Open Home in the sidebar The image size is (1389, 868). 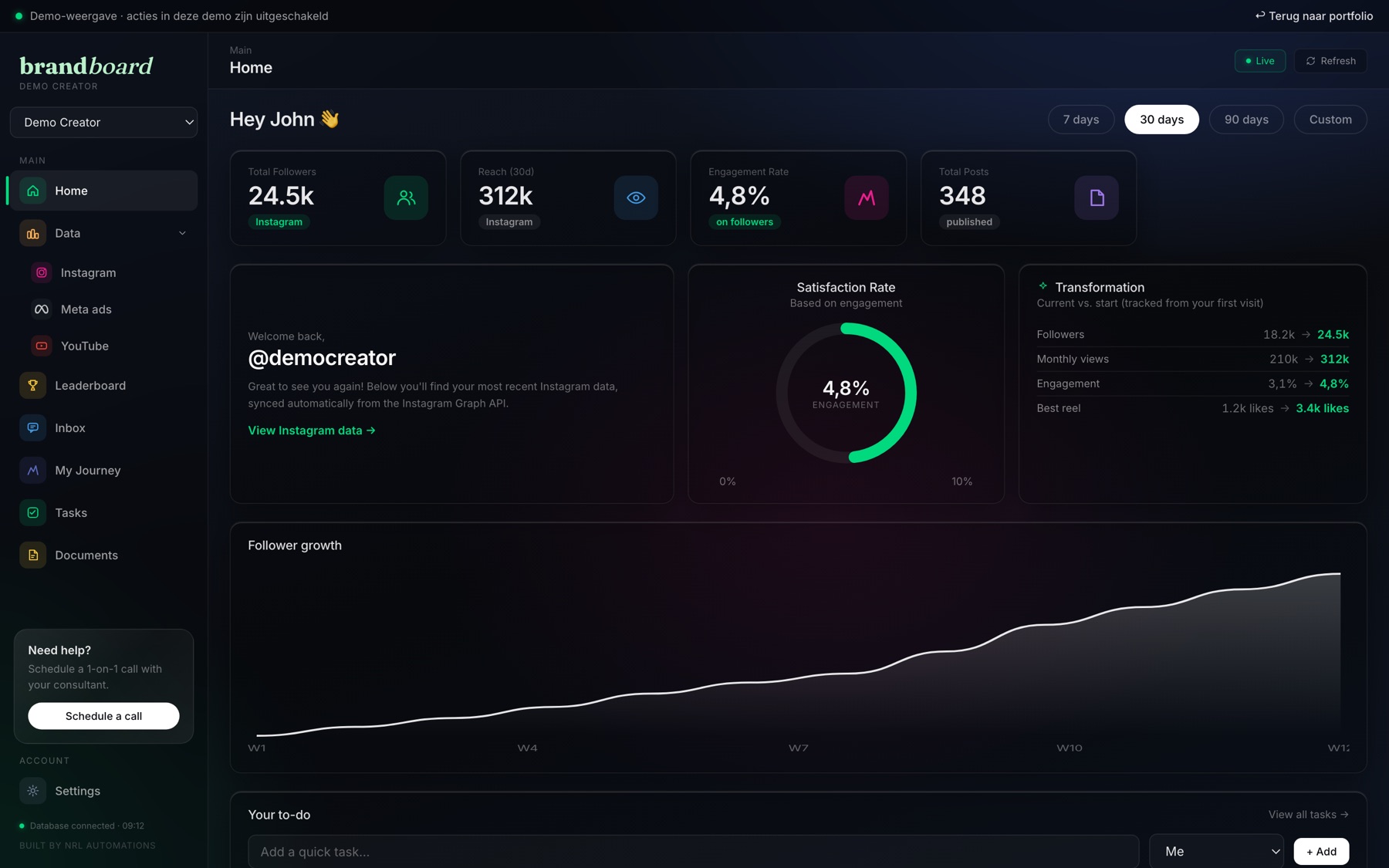(x=103, y=191)
